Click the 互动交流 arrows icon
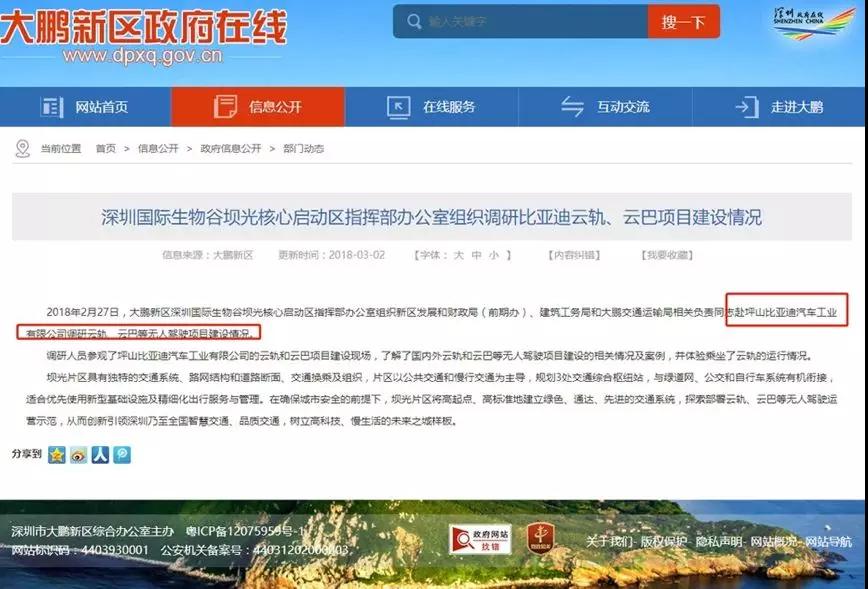The image size is (868, 589). 572,106
